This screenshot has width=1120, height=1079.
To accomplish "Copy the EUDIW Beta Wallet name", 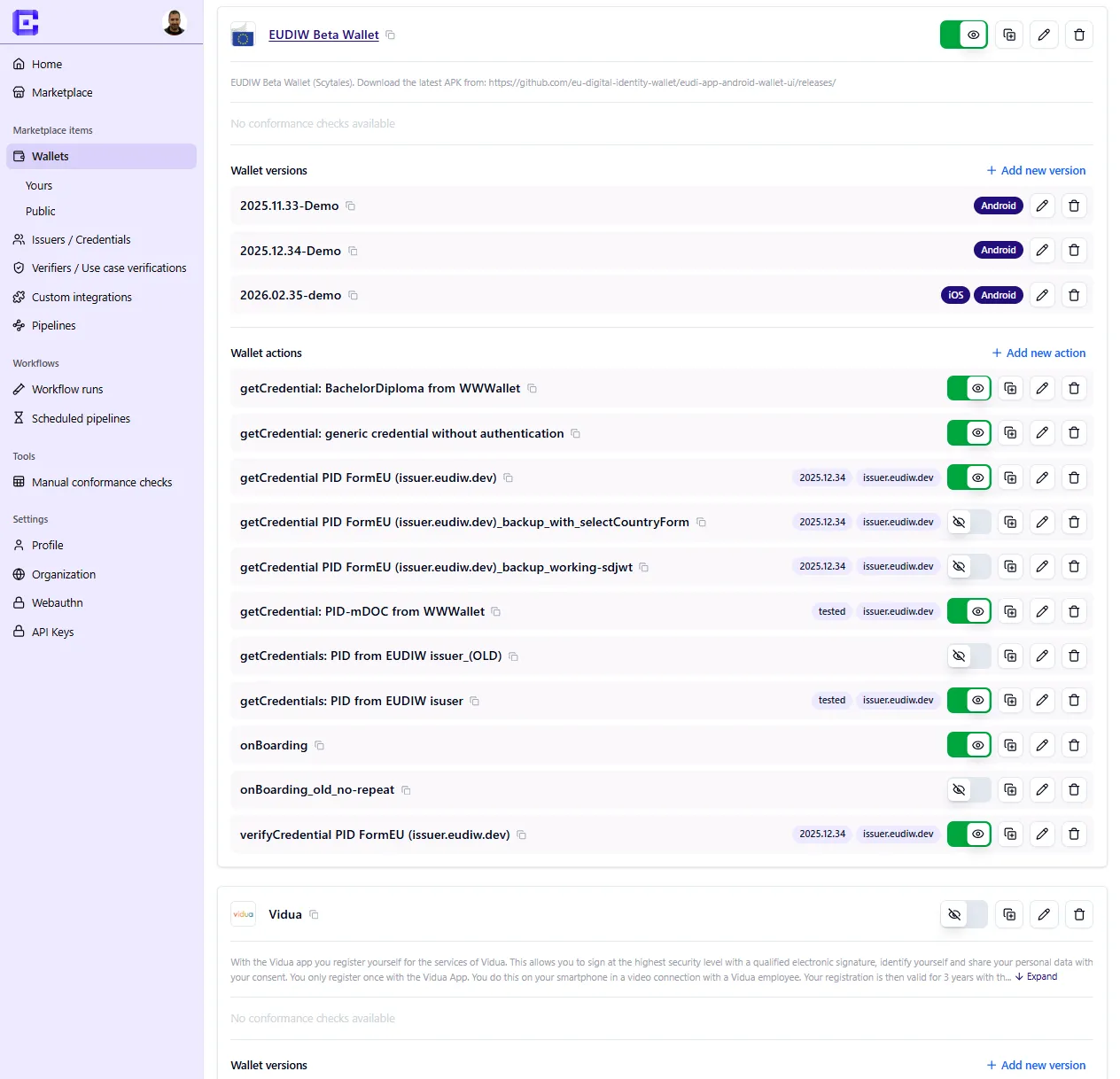I will pyautogui.click(x=390, y=35).
